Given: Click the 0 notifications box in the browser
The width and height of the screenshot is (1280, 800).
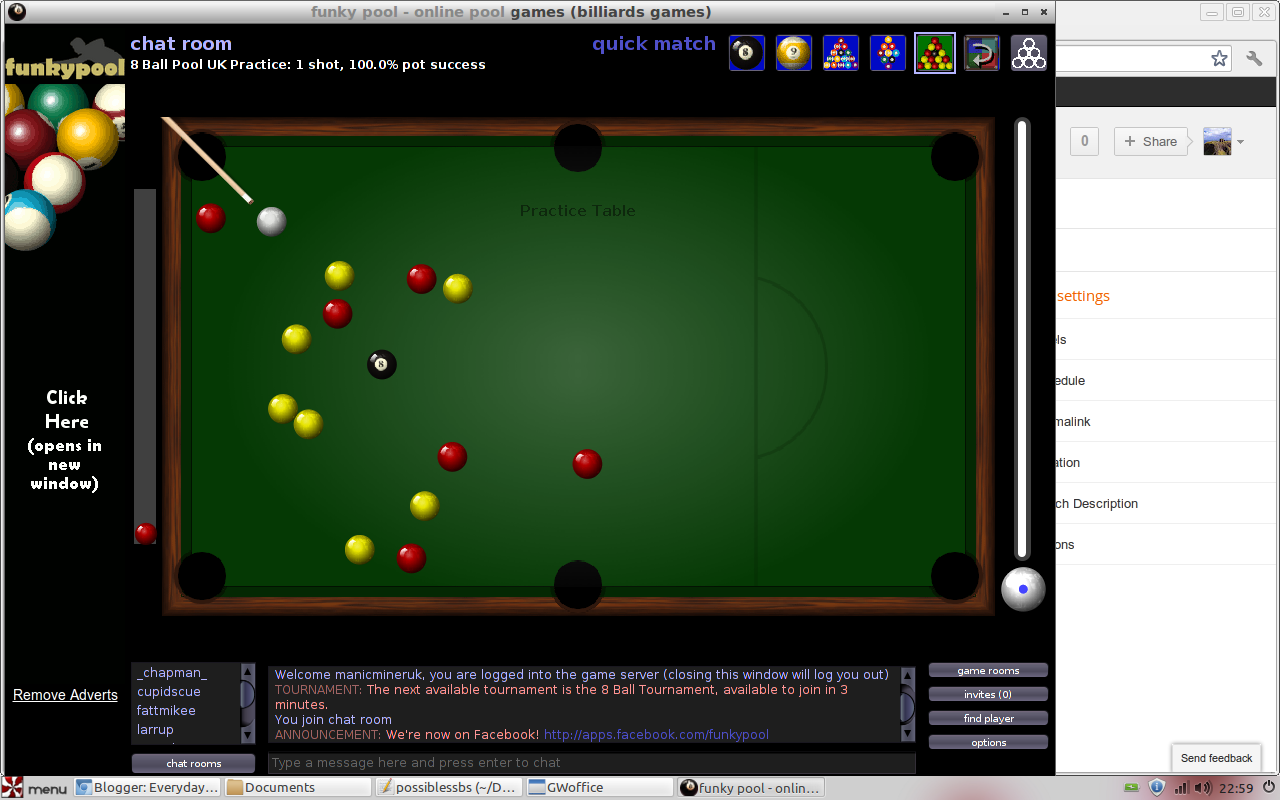Looking at the screenshot, I should coord(1085,141).
